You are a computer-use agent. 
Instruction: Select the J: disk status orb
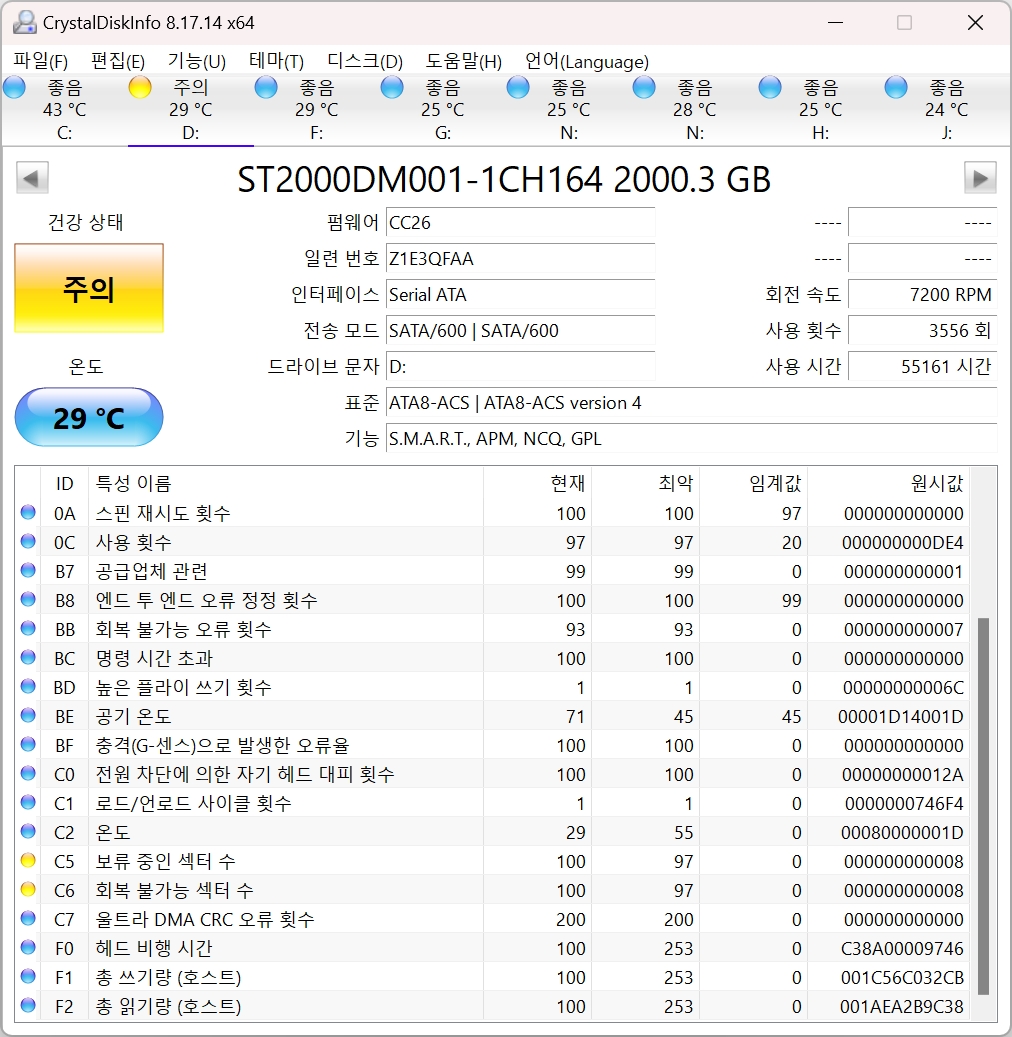tap(896, 88)
